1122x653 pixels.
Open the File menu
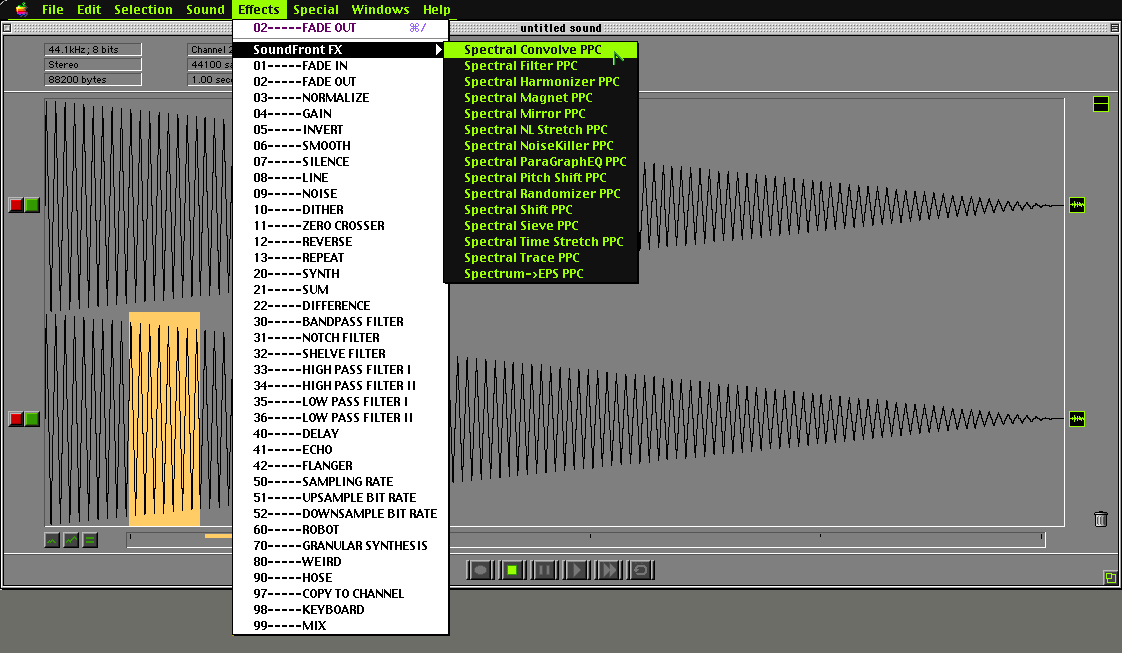52,9
